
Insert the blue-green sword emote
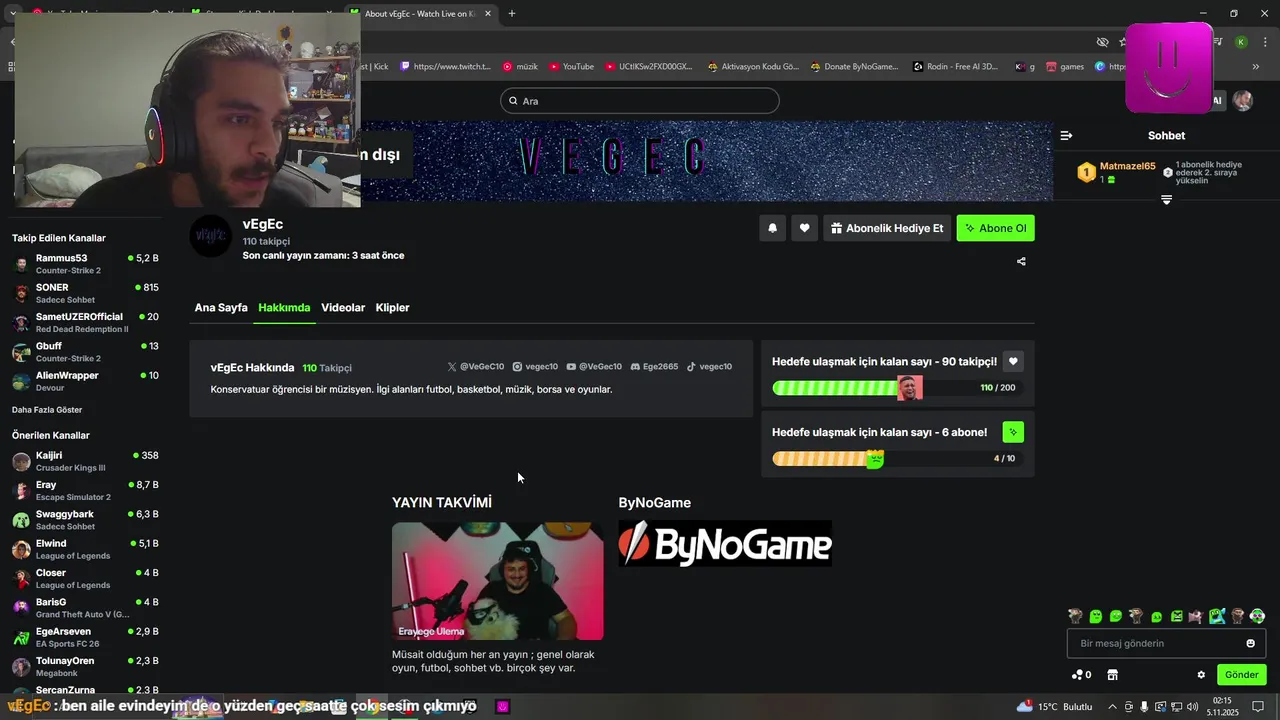tap(1217, 616)
